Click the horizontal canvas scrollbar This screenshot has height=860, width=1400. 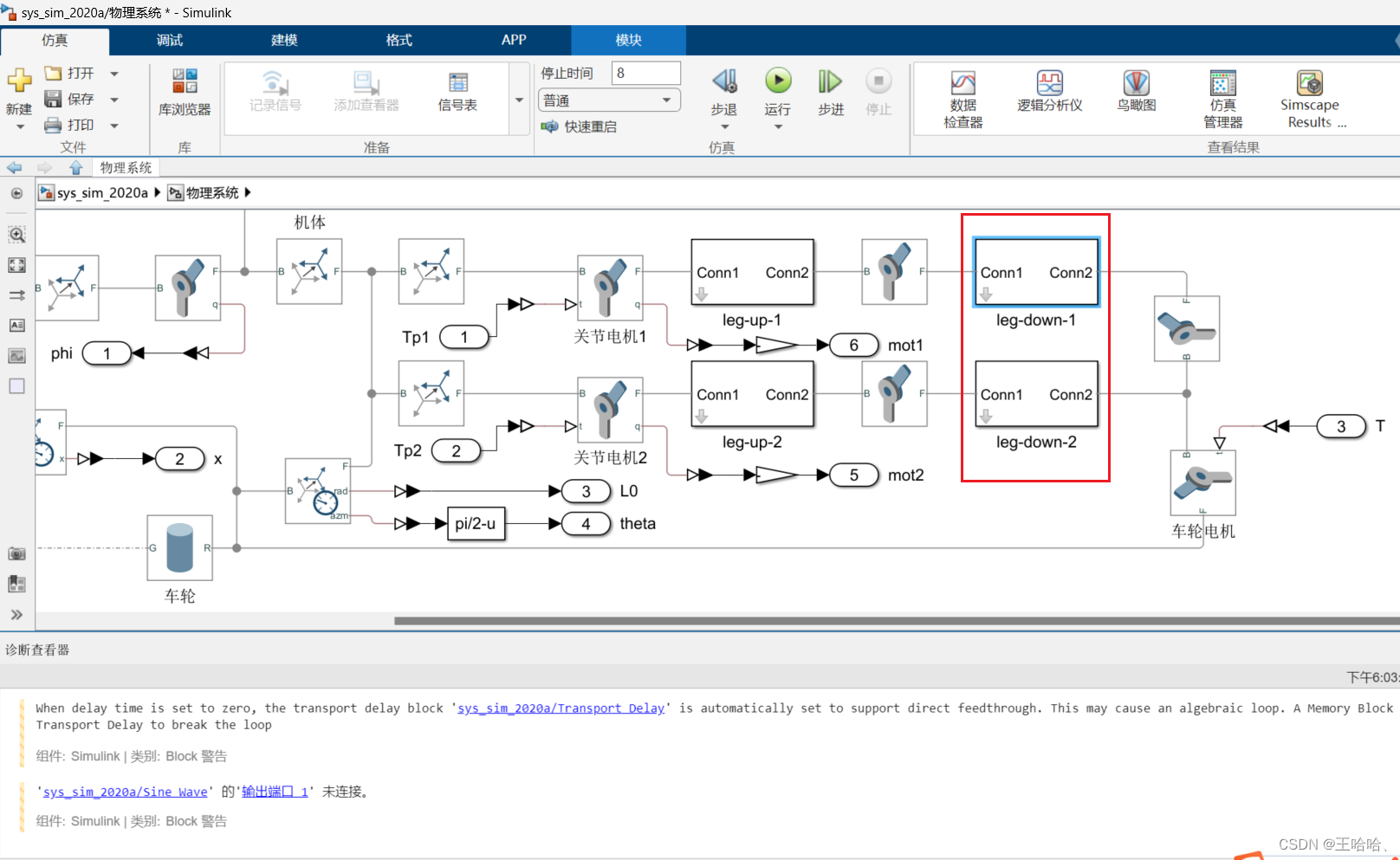pyautogui.click(x=897, y=621)
